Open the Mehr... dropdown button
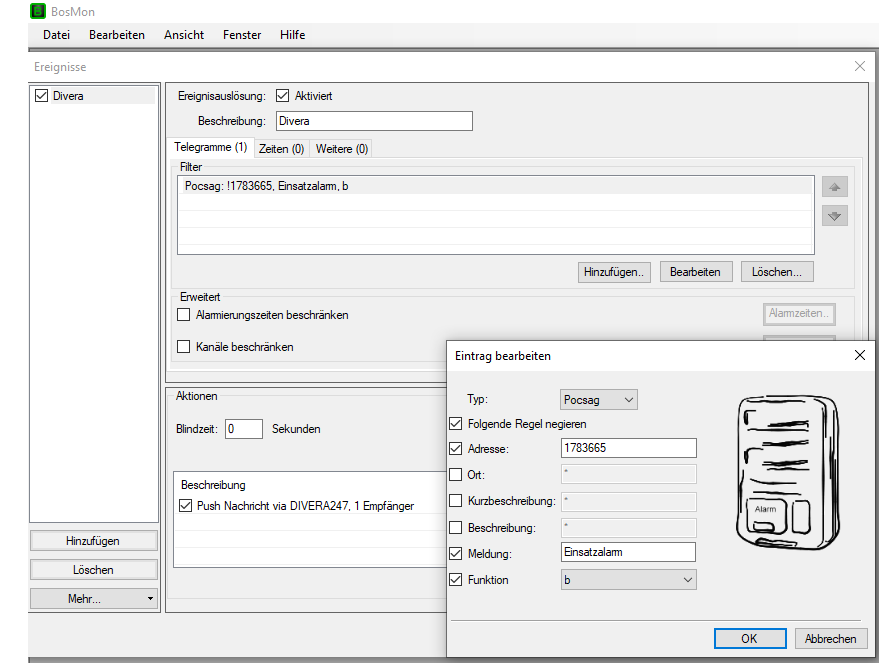Image resolution: width=879 pixels, height=663 pixels. coord(94,599)
